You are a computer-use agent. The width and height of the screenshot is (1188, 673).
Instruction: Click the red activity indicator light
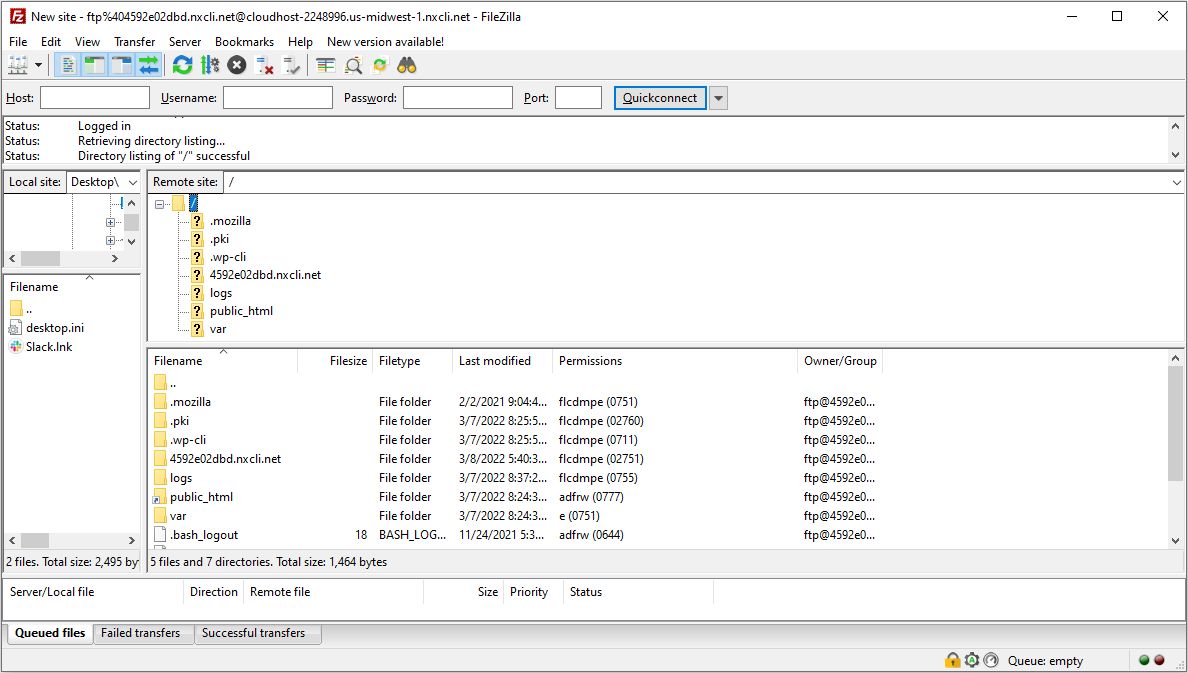click(1159, 660)
